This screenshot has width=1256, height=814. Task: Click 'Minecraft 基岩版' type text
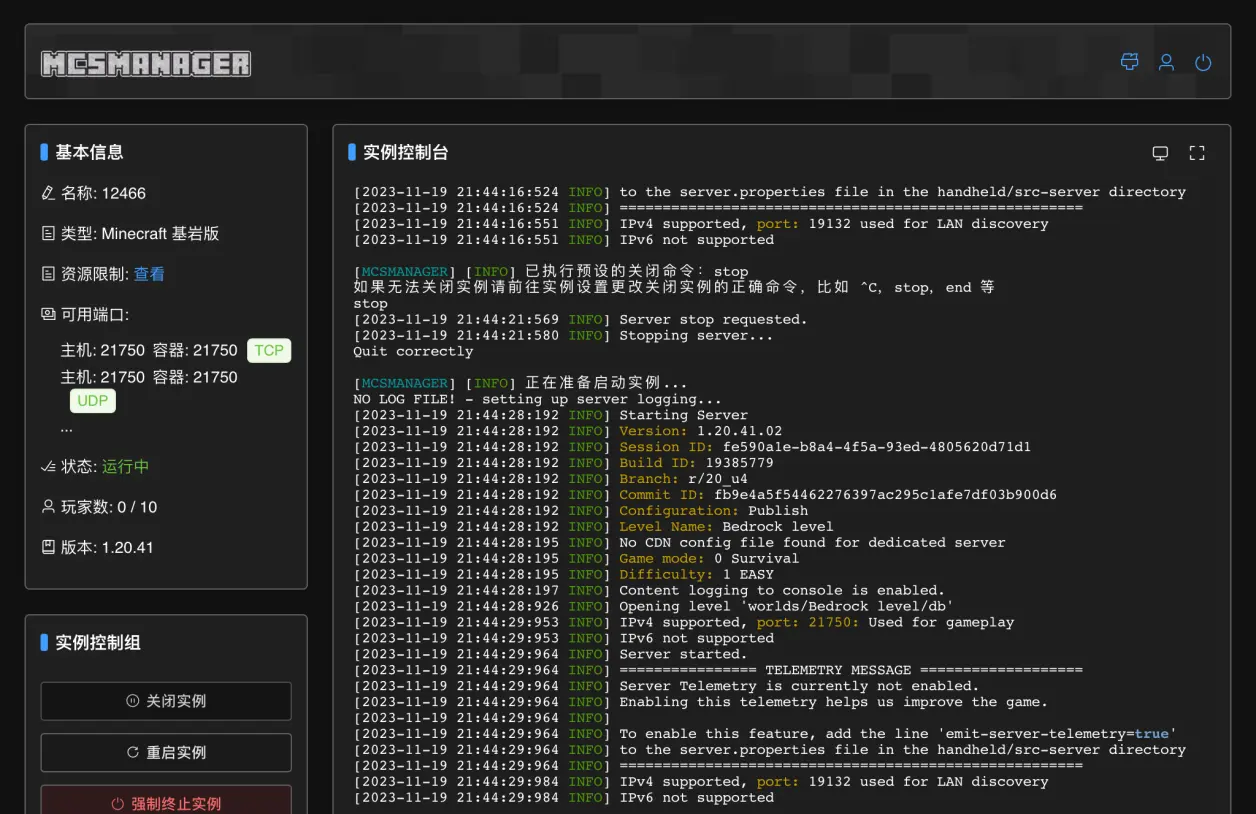point(161,233)
